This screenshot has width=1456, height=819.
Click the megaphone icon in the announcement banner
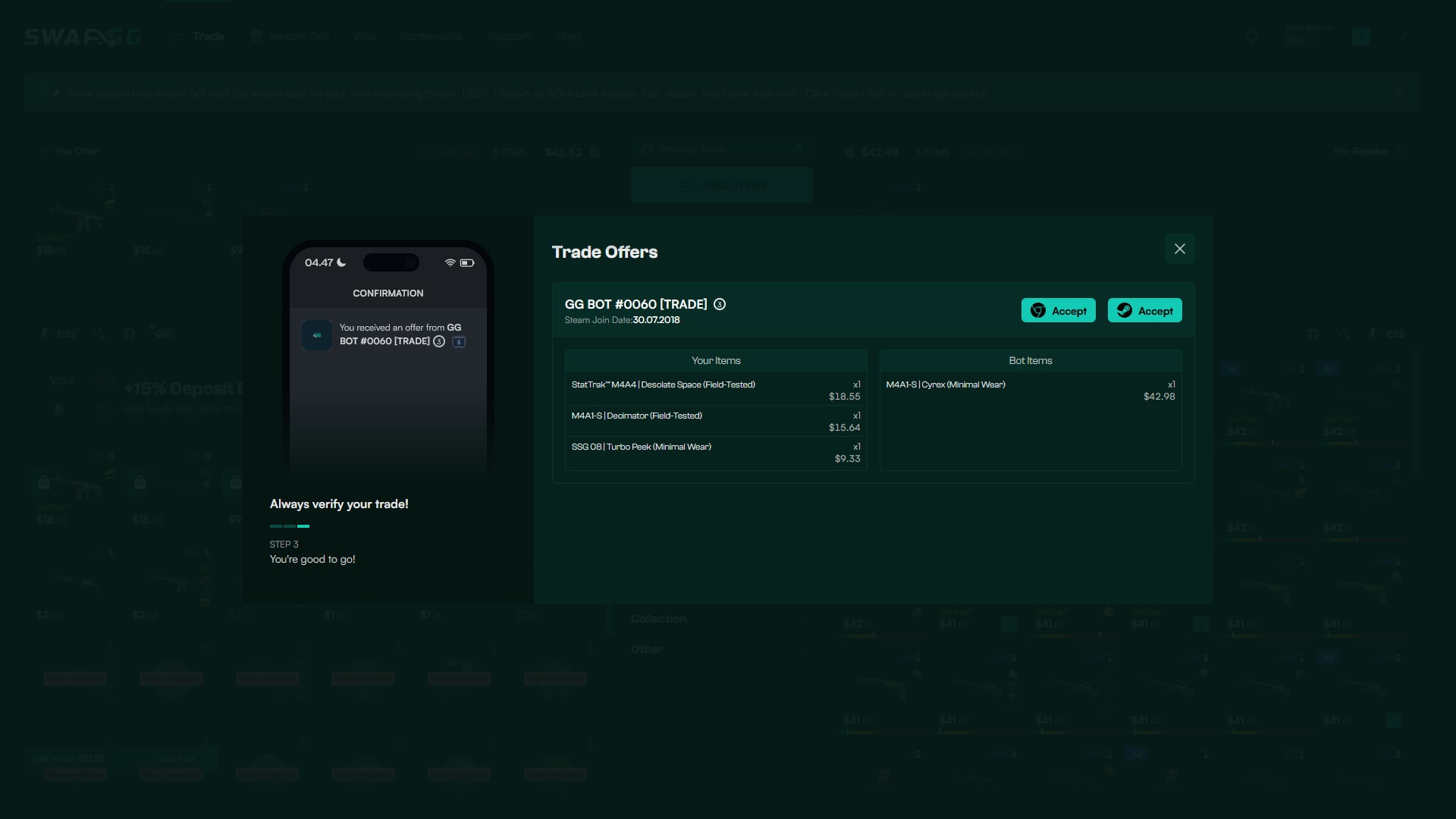[54, 93]
